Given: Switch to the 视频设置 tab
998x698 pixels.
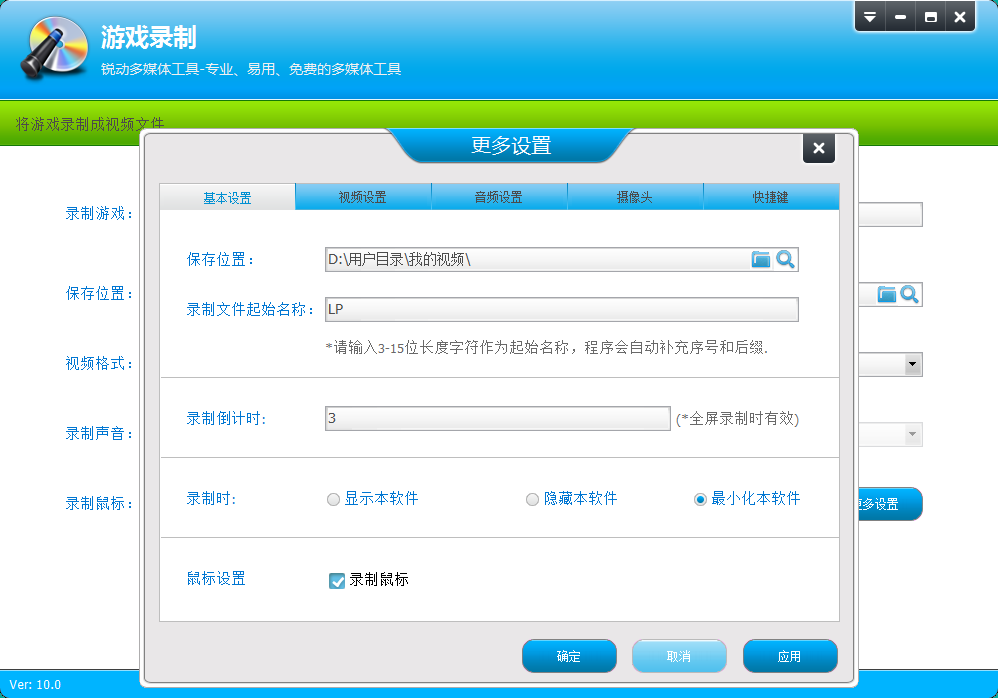Looking at the screenshot, I should coord(363,197).
